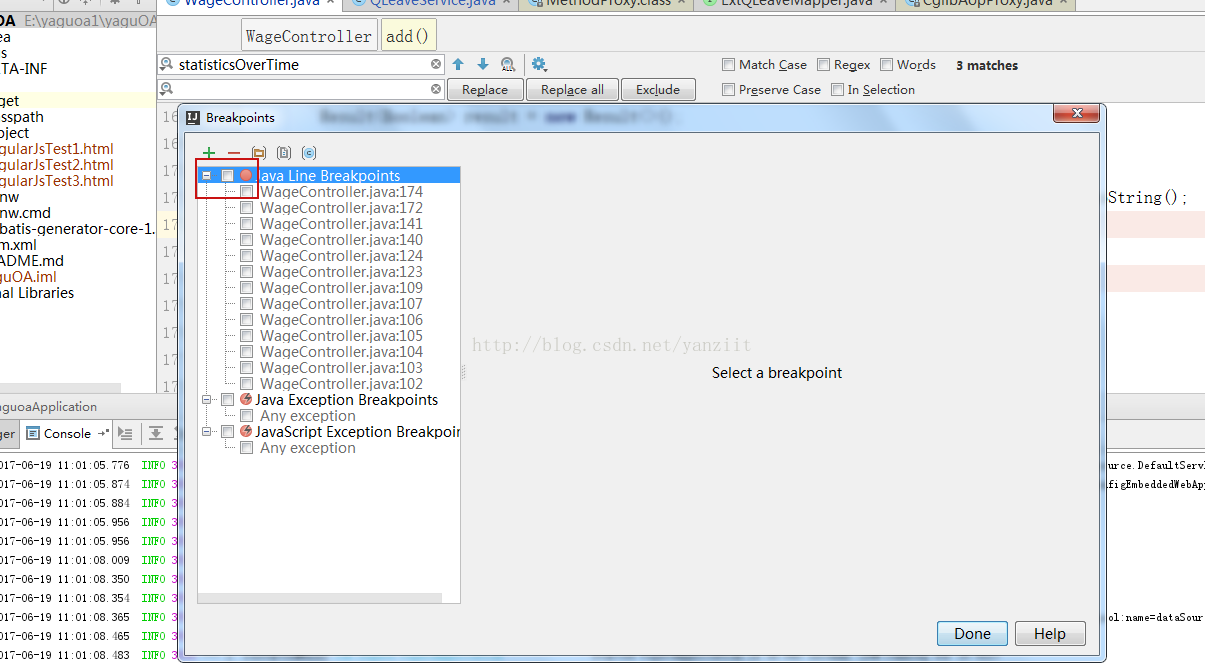Enable the In Selection option
1205x669 pixels.
838,90
